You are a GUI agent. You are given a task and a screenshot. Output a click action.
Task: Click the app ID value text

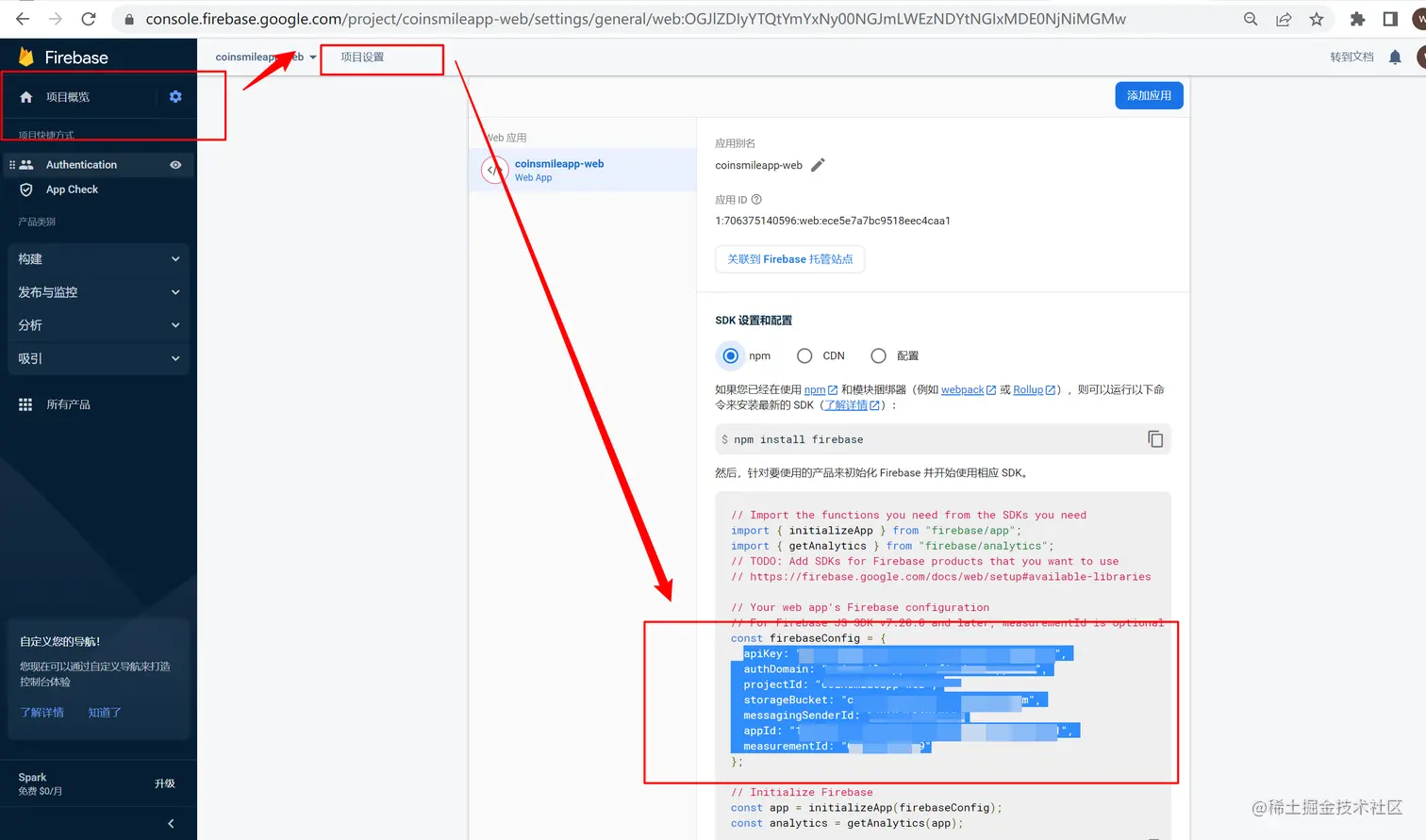[833, 221]
